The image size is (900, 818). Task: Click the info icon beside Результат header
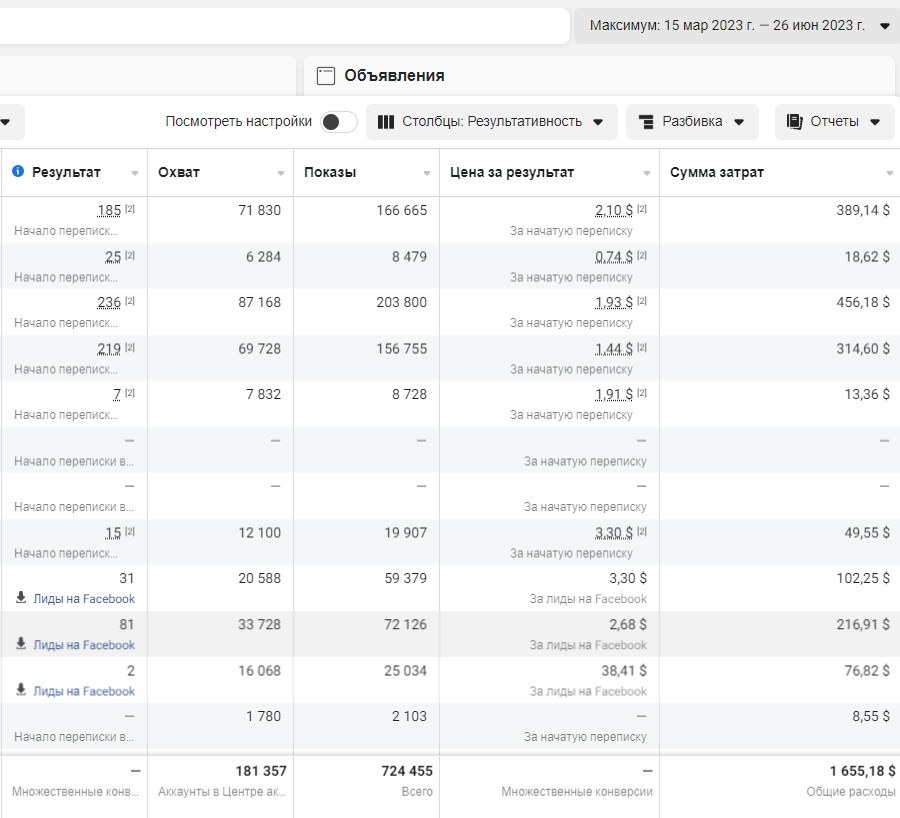18,172
